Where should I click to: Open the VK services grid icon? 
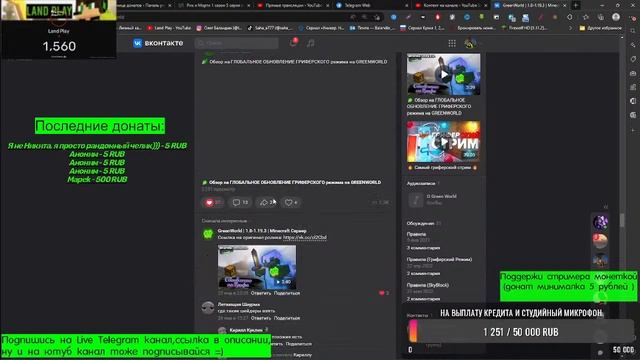[452, 43]
